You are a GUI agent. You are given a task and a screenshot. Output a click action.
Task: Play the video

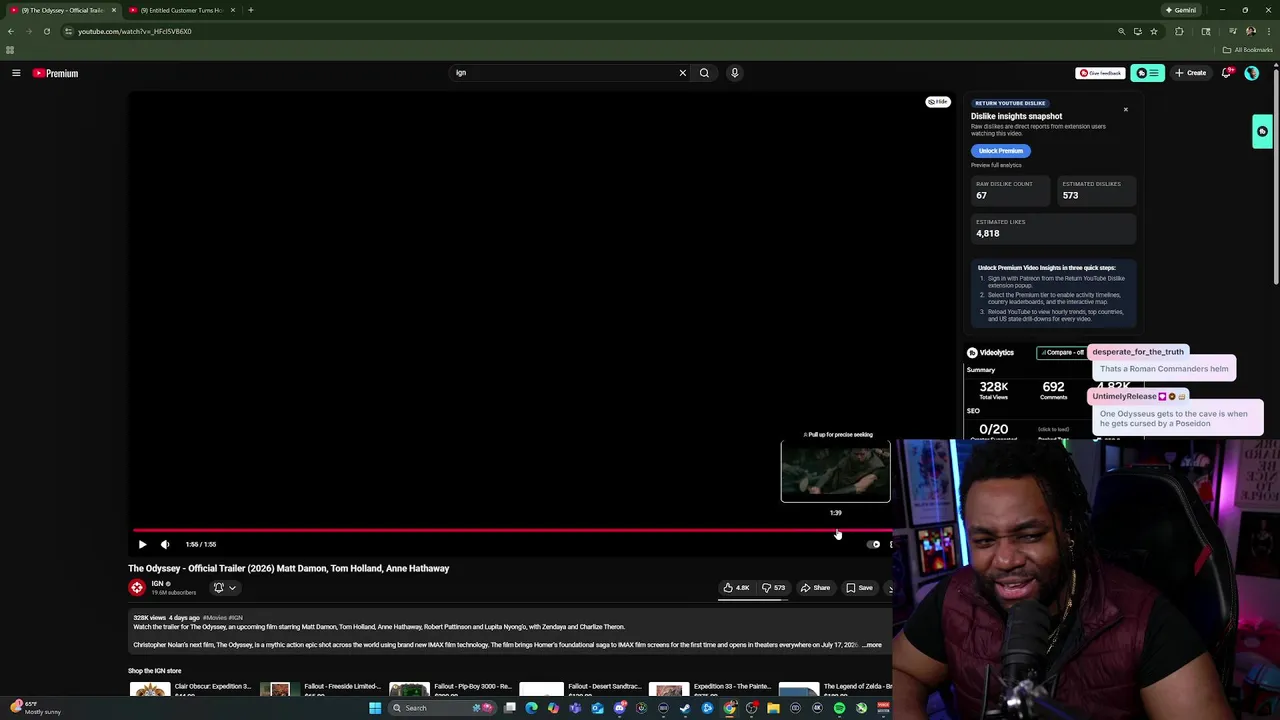(x=142, y=544)
